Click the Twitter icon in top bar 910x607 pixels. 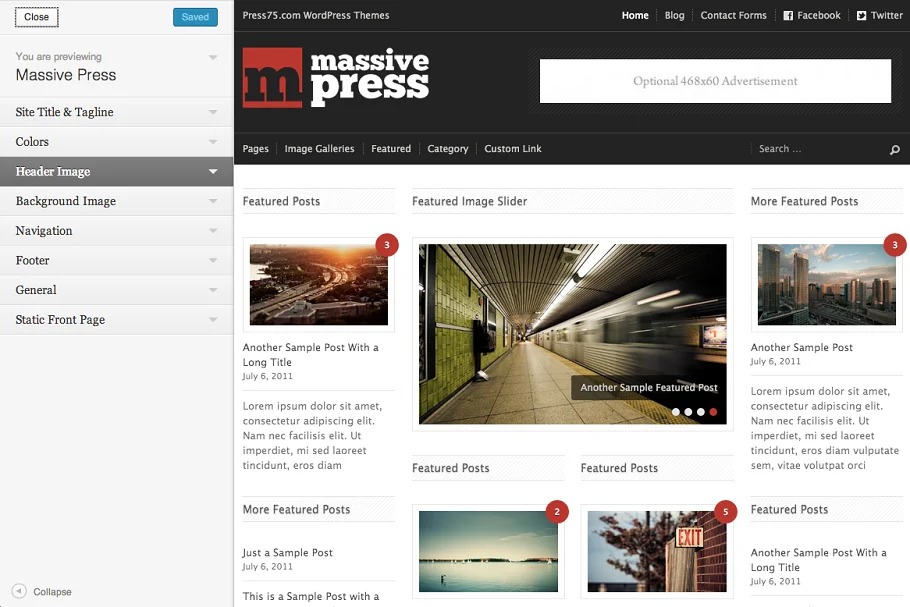pos(861,16)
